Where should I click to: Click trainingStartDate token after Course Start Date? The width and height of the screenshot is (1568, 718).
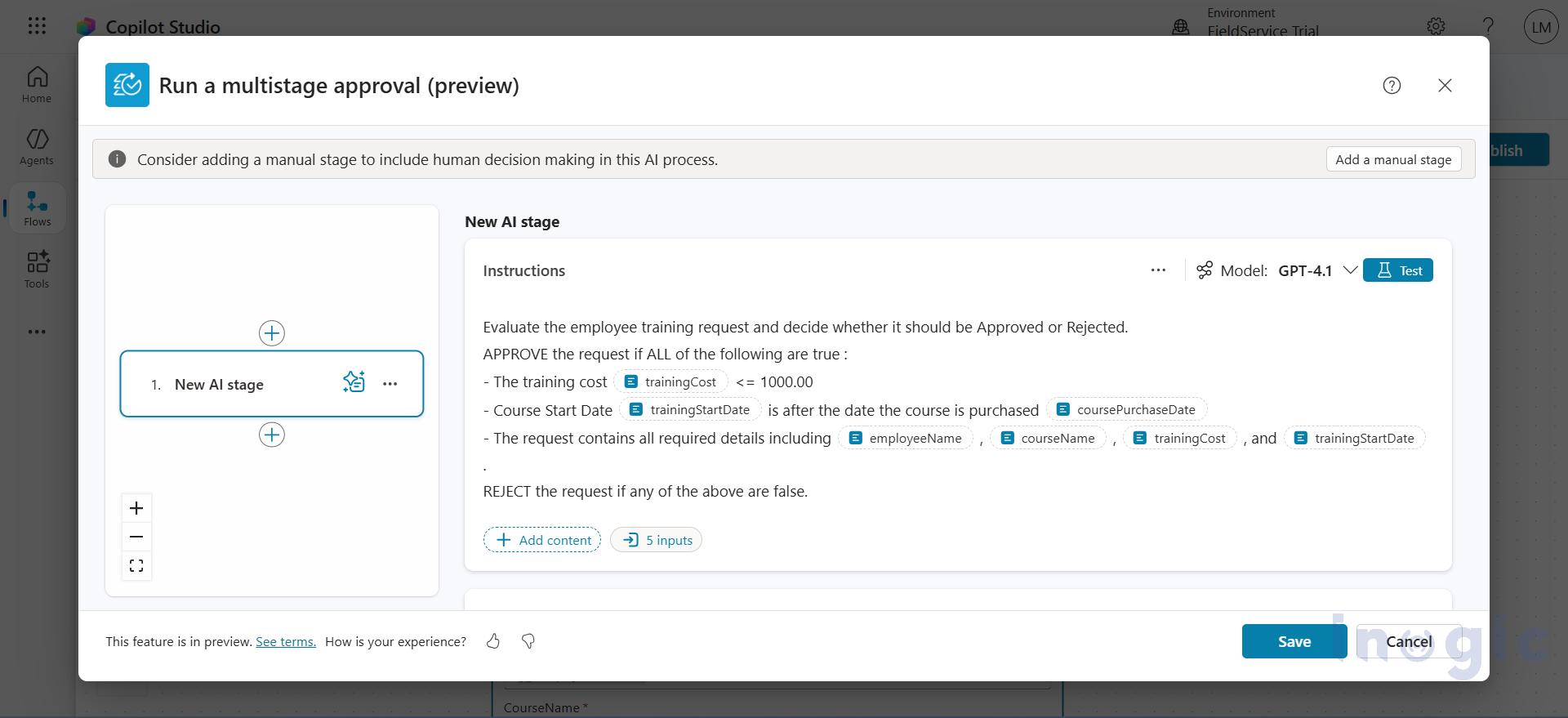tap(690, 409)
